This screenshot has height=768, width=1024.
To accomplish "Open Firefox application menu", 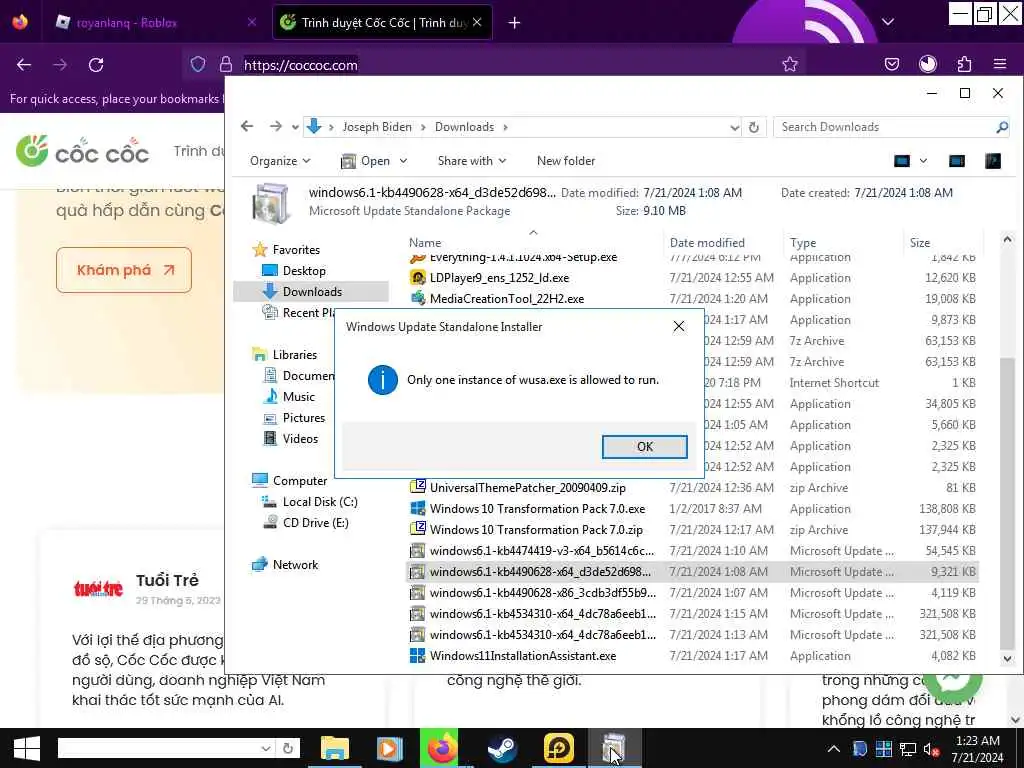I will (999, 64).
